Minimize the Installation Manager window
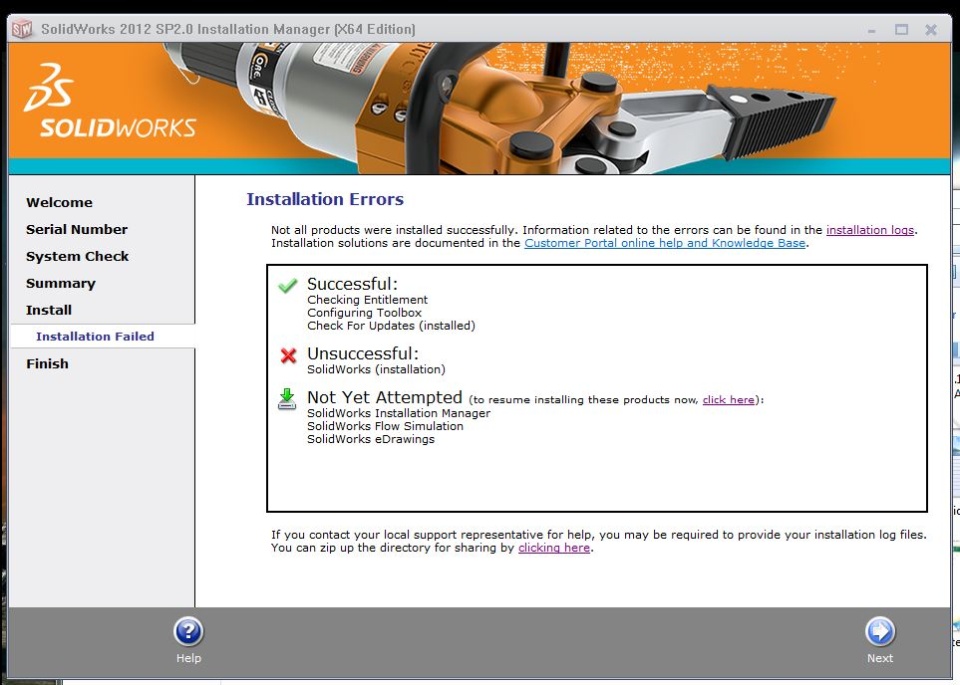Viewport: 960px width, 685px height. pyautogui.click(x=871, y=29)
